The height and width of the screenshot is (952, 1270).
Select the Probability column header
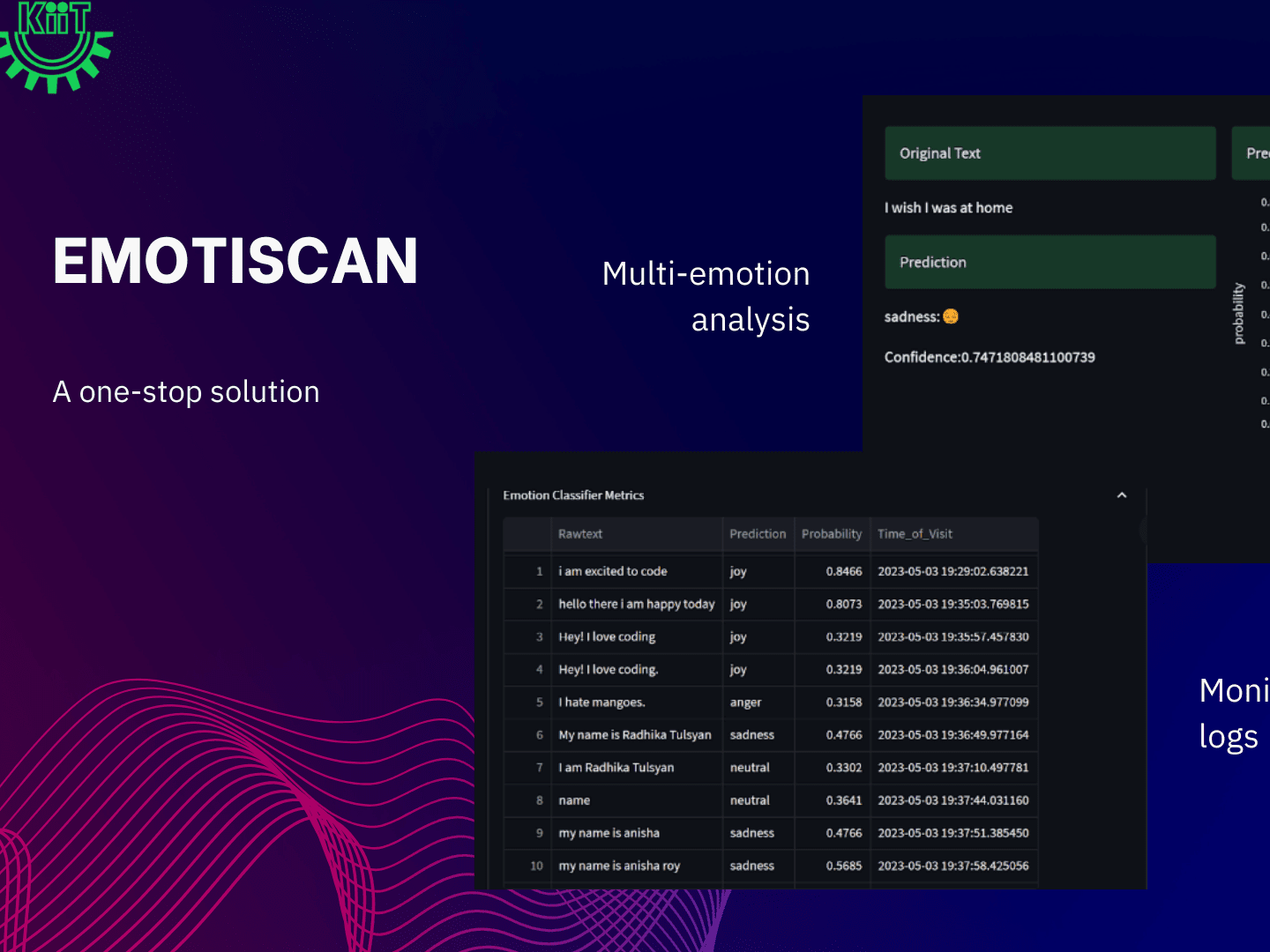click(832, 534)
